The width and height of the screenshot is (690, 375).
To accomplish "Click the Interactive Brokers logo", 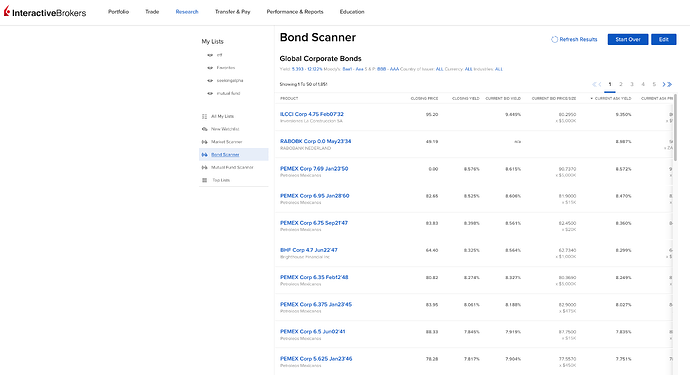I will [45, 12].
